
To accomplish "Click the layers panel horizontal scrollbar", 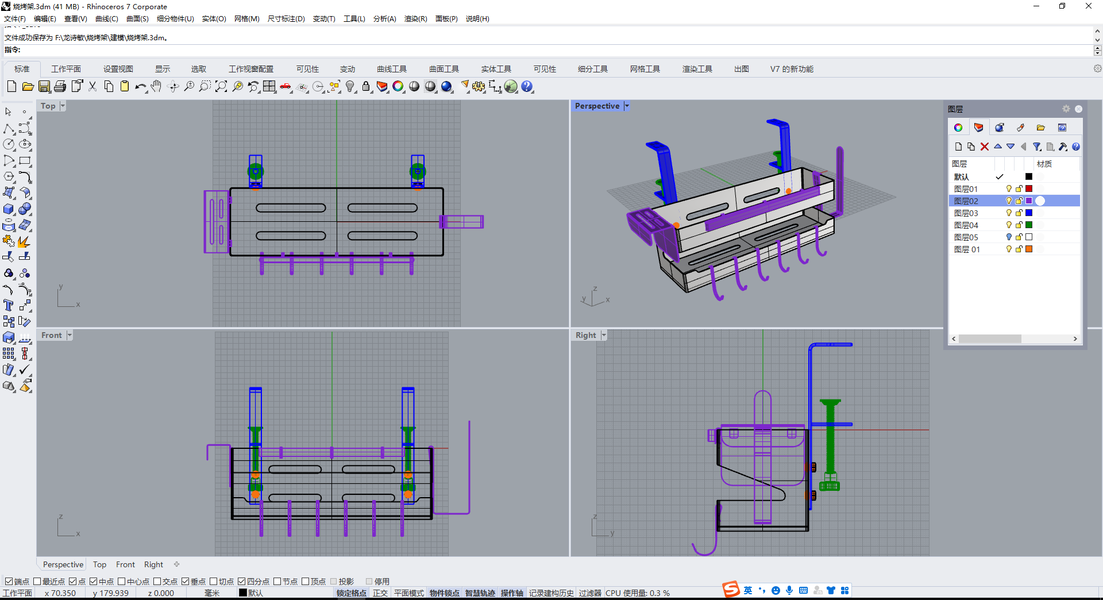I will click(1014, 338).
